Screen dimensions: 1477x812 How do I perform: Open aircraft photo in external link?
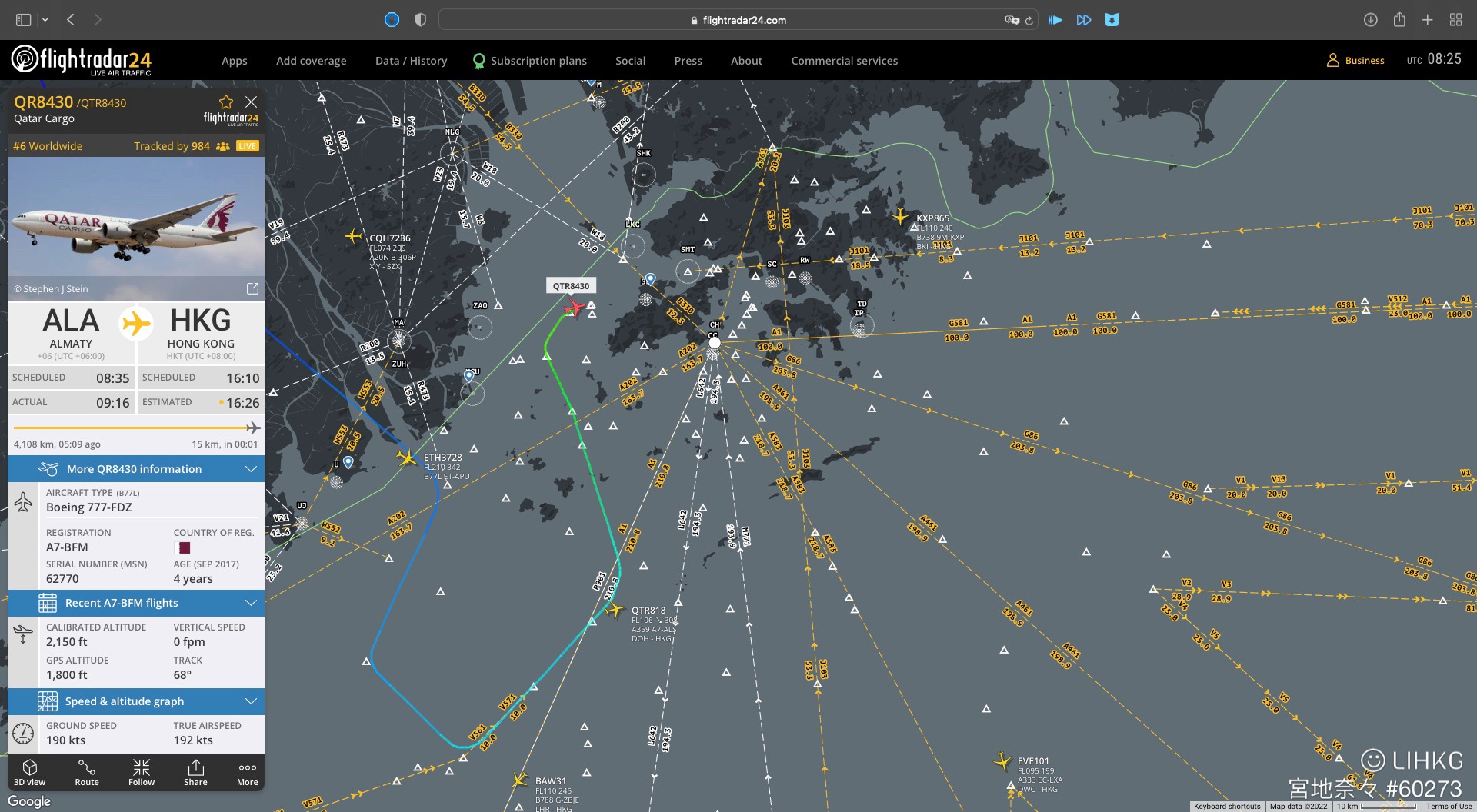point(252,288)
